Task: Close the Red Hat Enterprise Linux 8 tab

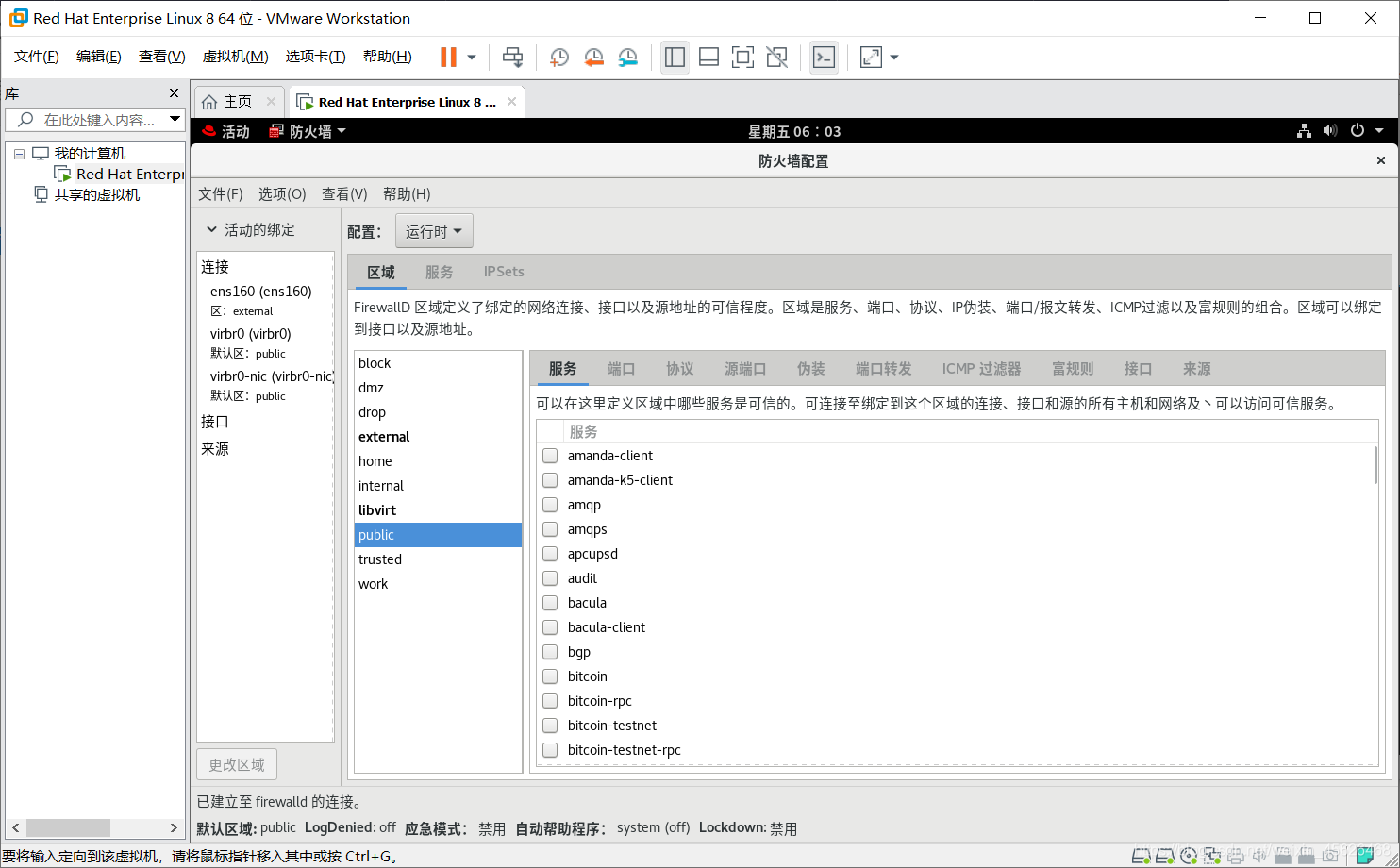Action: 511,102
